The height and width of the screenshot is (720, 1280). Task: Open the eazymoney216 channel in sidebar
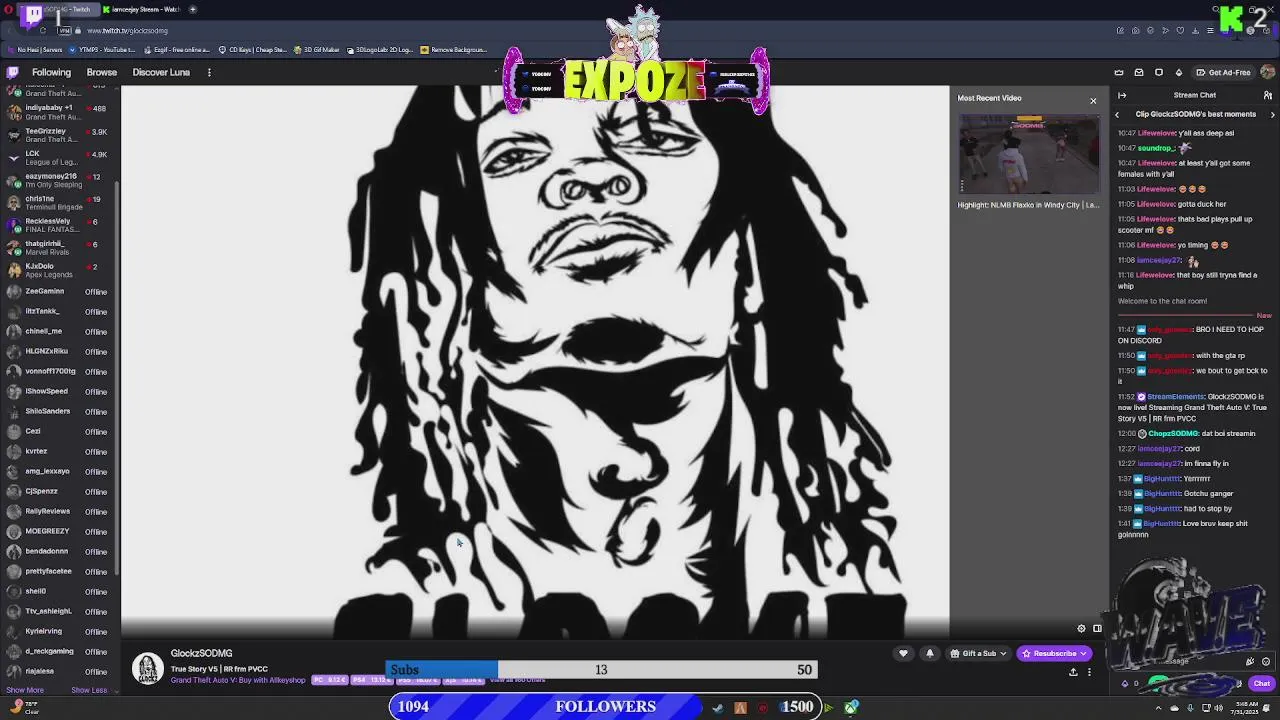(58, 180)
